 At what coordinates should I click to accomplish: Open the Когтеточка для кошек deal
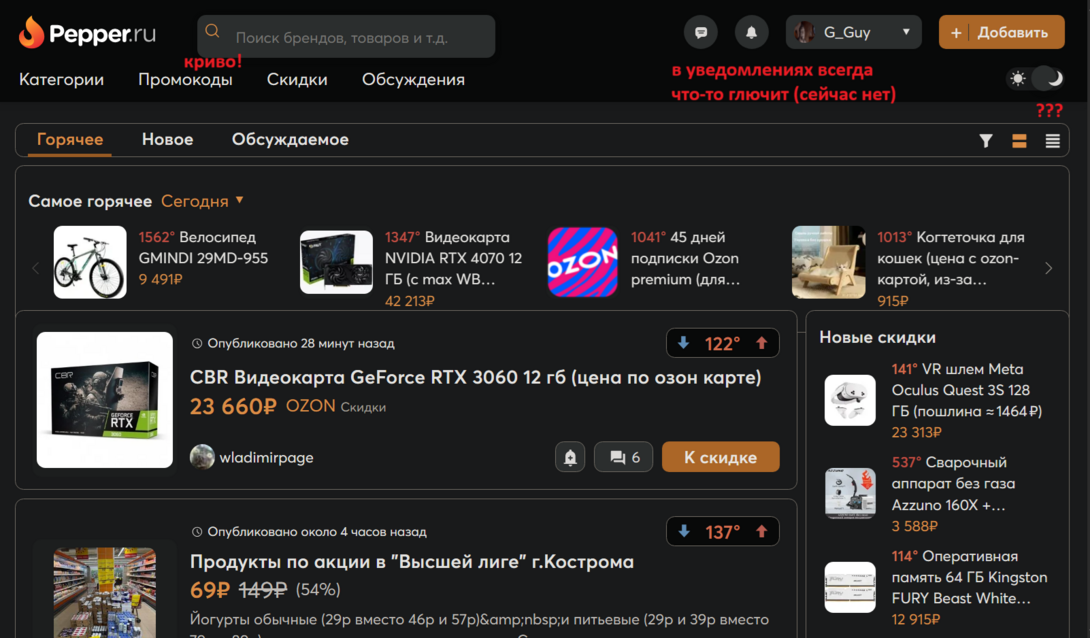click(950, 258)
